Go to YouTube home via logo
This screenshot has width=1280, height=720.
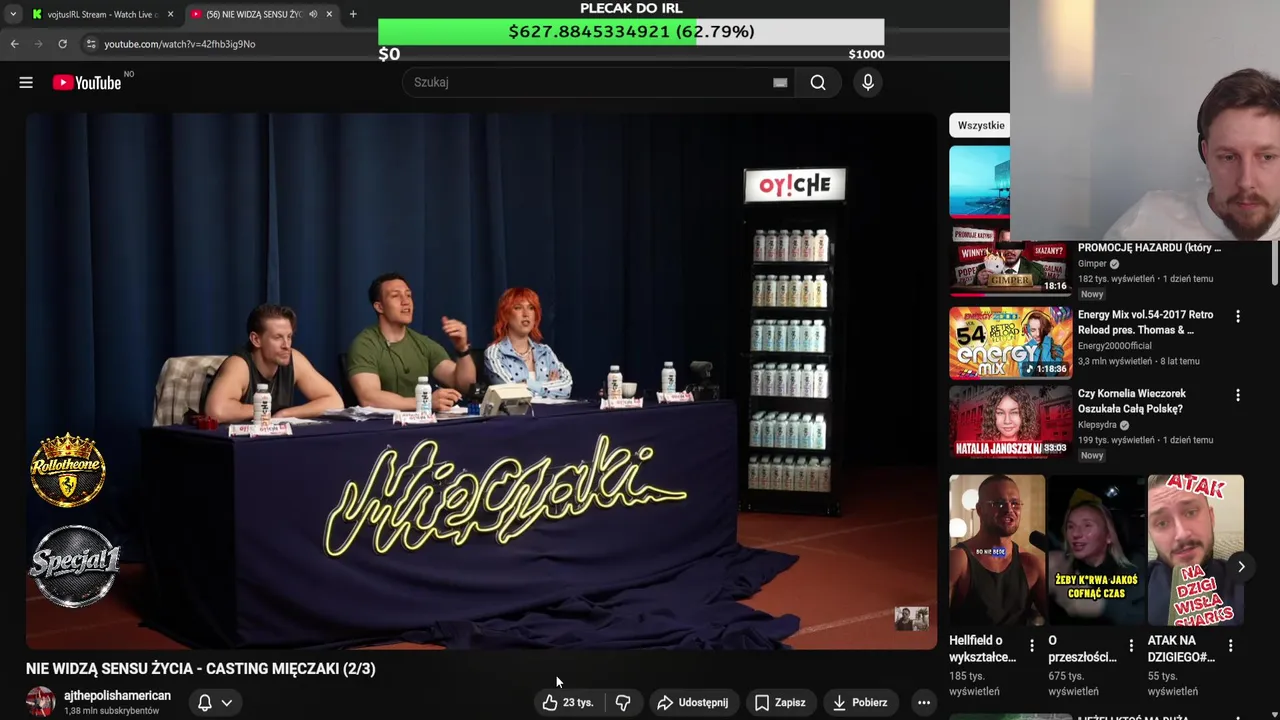point(87,83)
